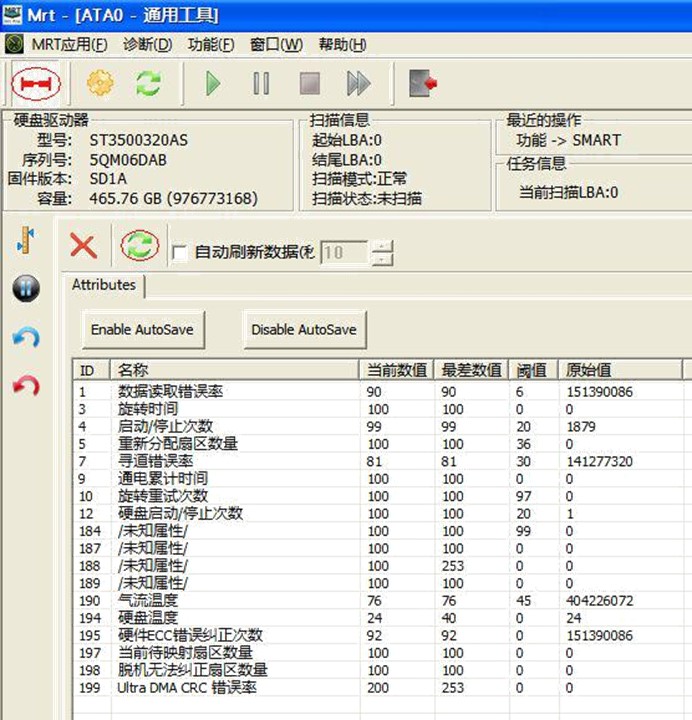Image resolution: width=692 pixels, height=720 pixels.
Task: Start the scan with the play button
Action: pos(213,83)
